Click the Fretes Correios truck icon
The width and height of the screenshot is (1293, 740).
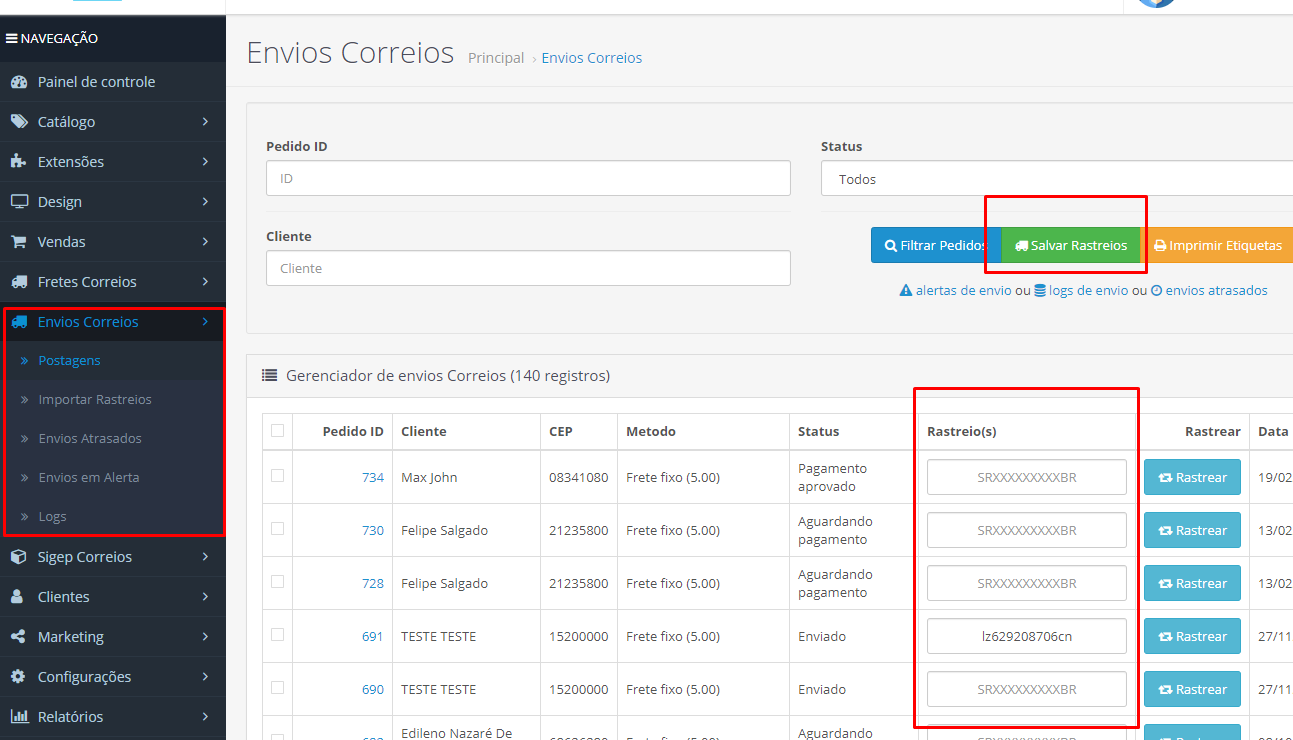tap(19, 282)
